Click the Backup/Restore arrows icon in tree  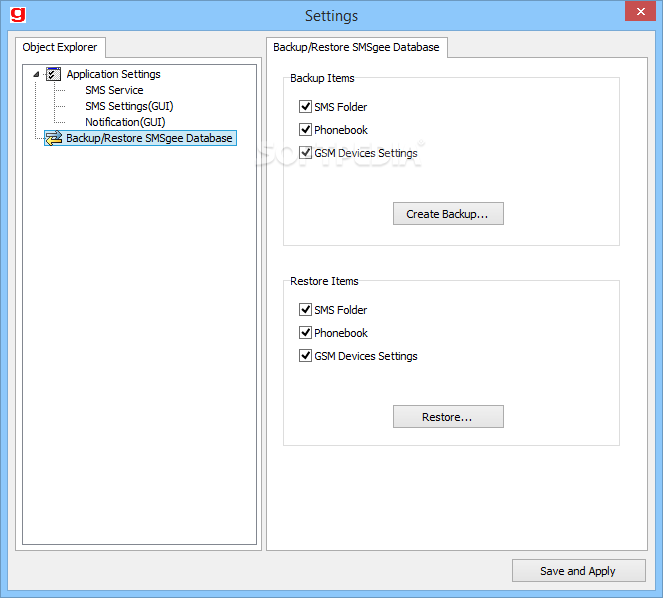54,138
